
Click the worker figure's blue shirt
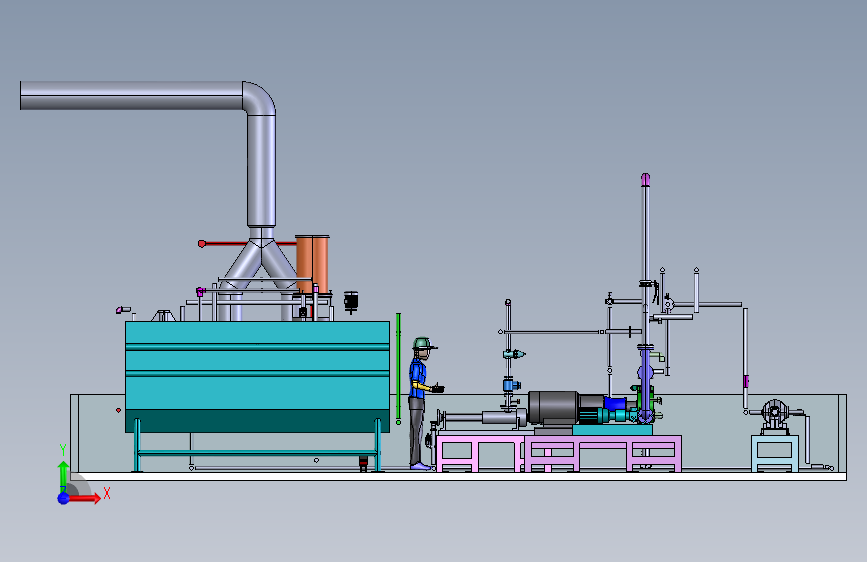(x=417, y=378)
